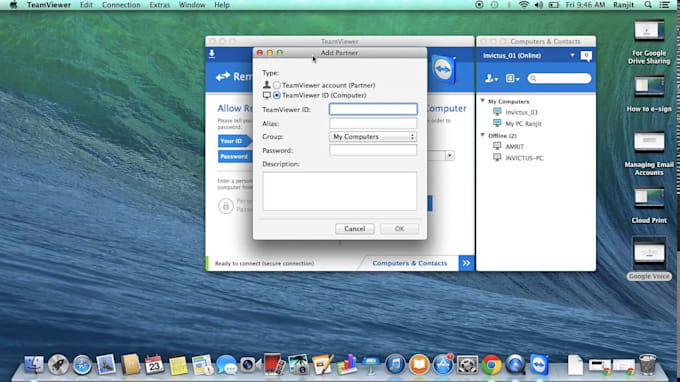Open Messages from the Dock
This screenshot has width=680, height=382.
(226, 365)
